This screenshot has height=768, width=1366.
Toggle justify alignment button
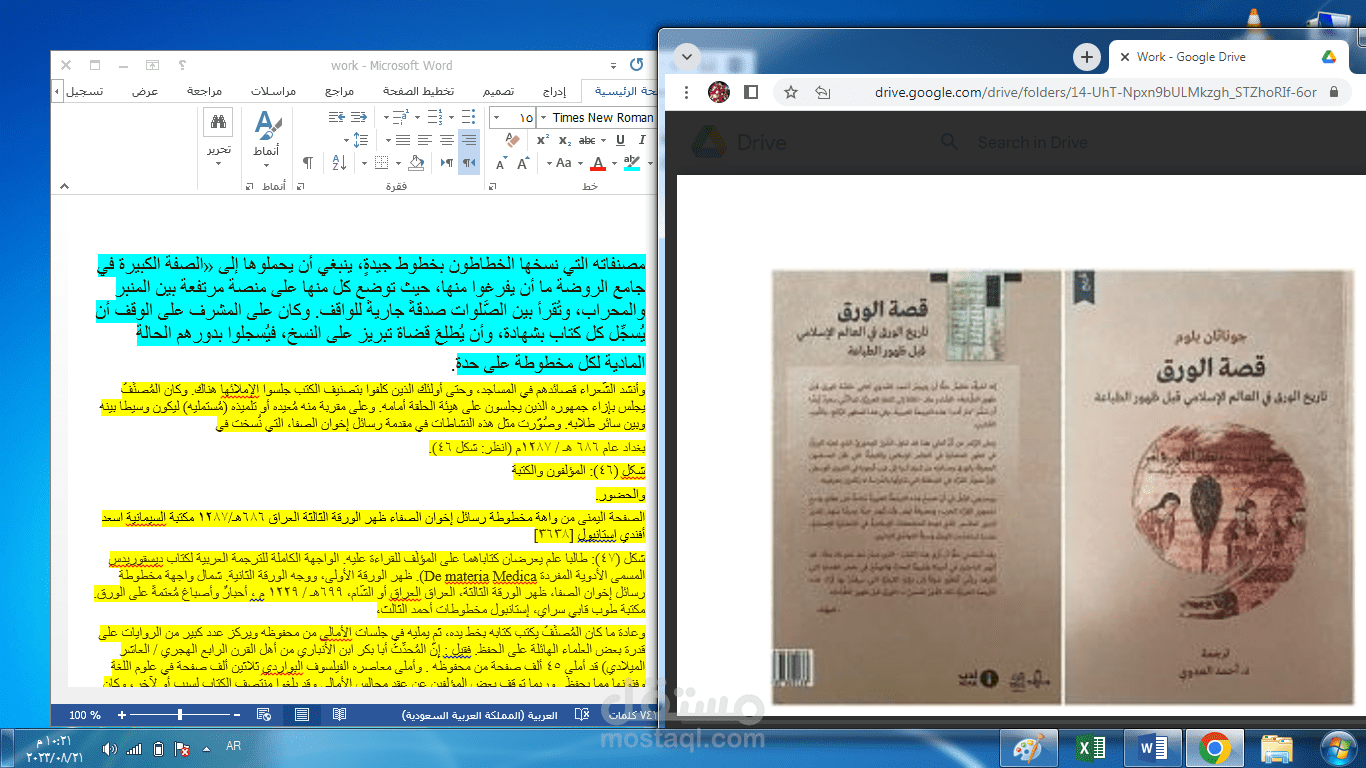click(402, 140)
